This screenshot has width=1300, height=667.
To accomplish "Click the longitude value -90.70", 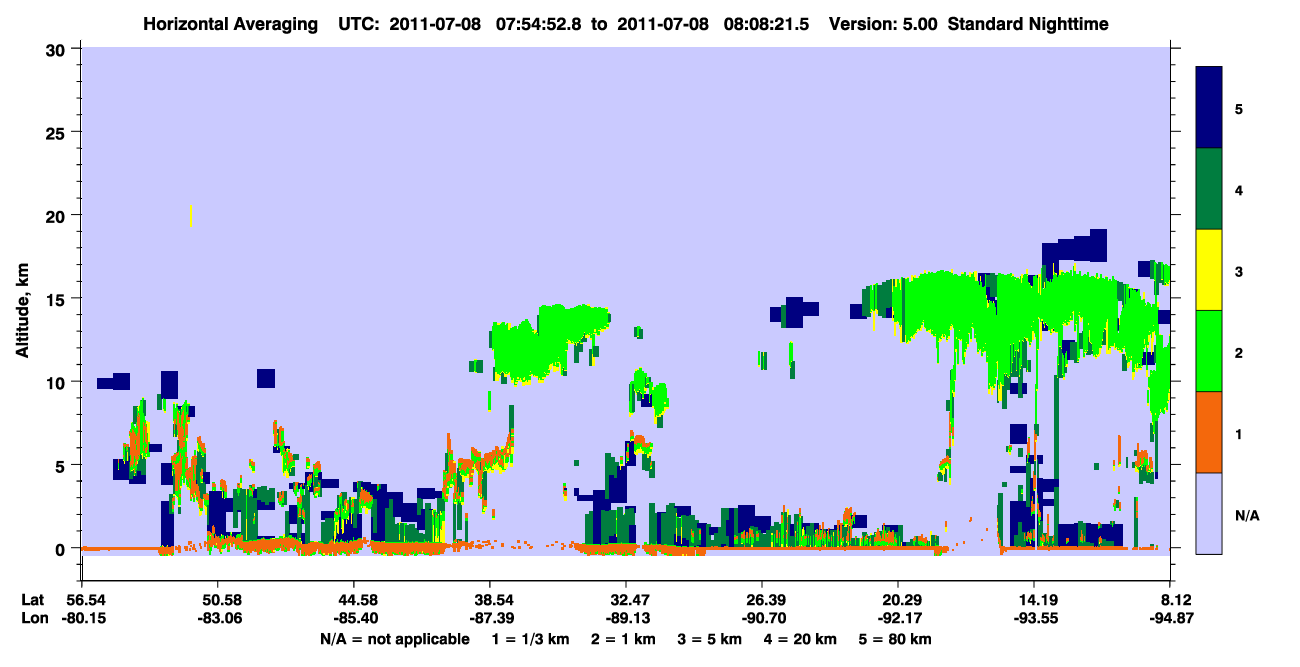I will tap(762, 617).
